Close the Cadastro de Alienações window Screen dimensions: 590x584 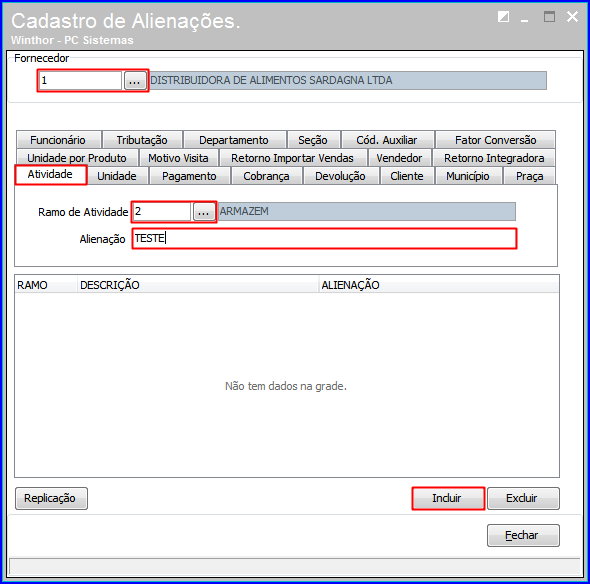pos(572,17)
